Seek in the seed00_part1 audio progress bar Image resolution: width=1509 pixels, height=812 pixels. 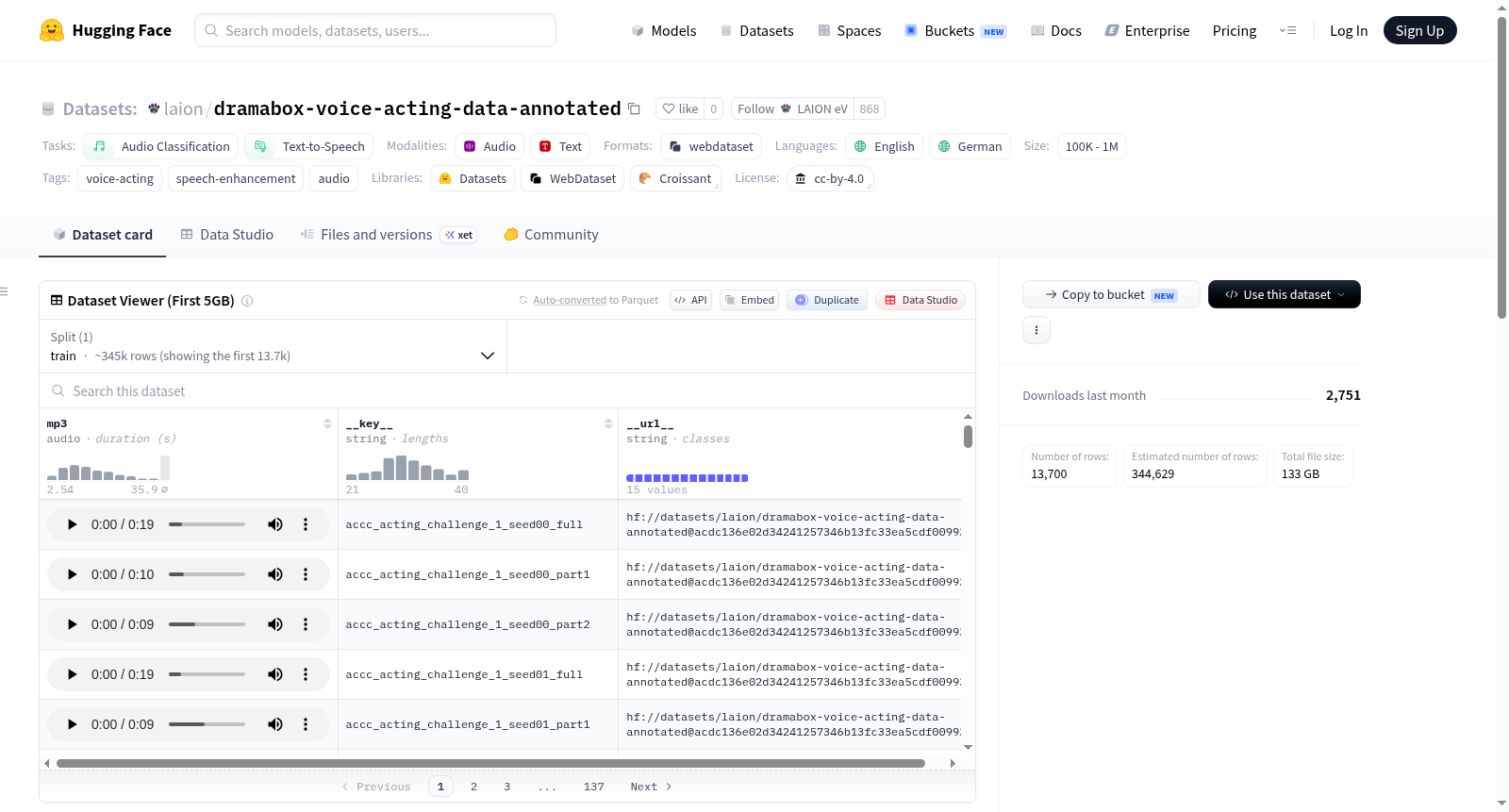[x=207, y=574]
